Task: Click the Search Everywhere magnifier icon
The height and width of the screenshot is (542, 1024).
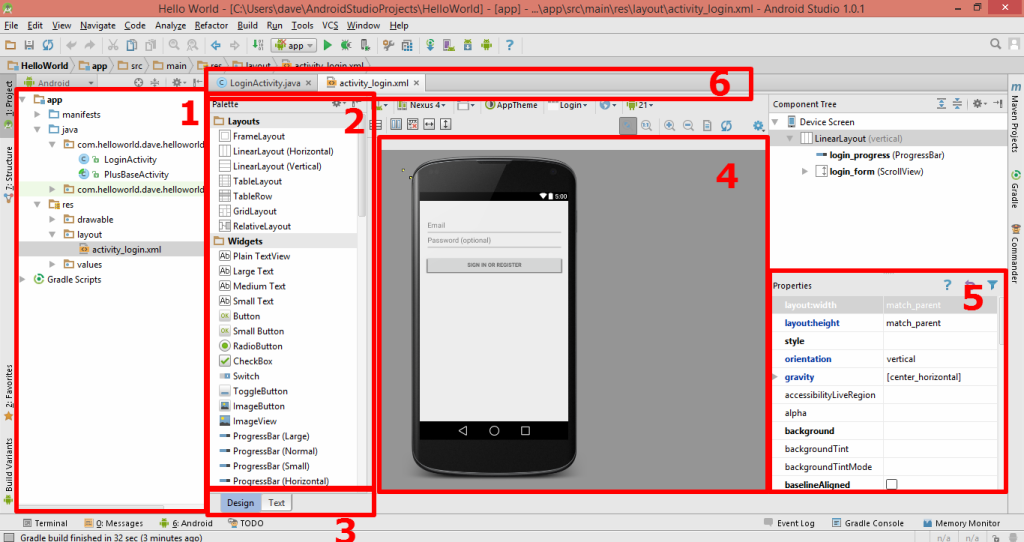Action: 995,44
